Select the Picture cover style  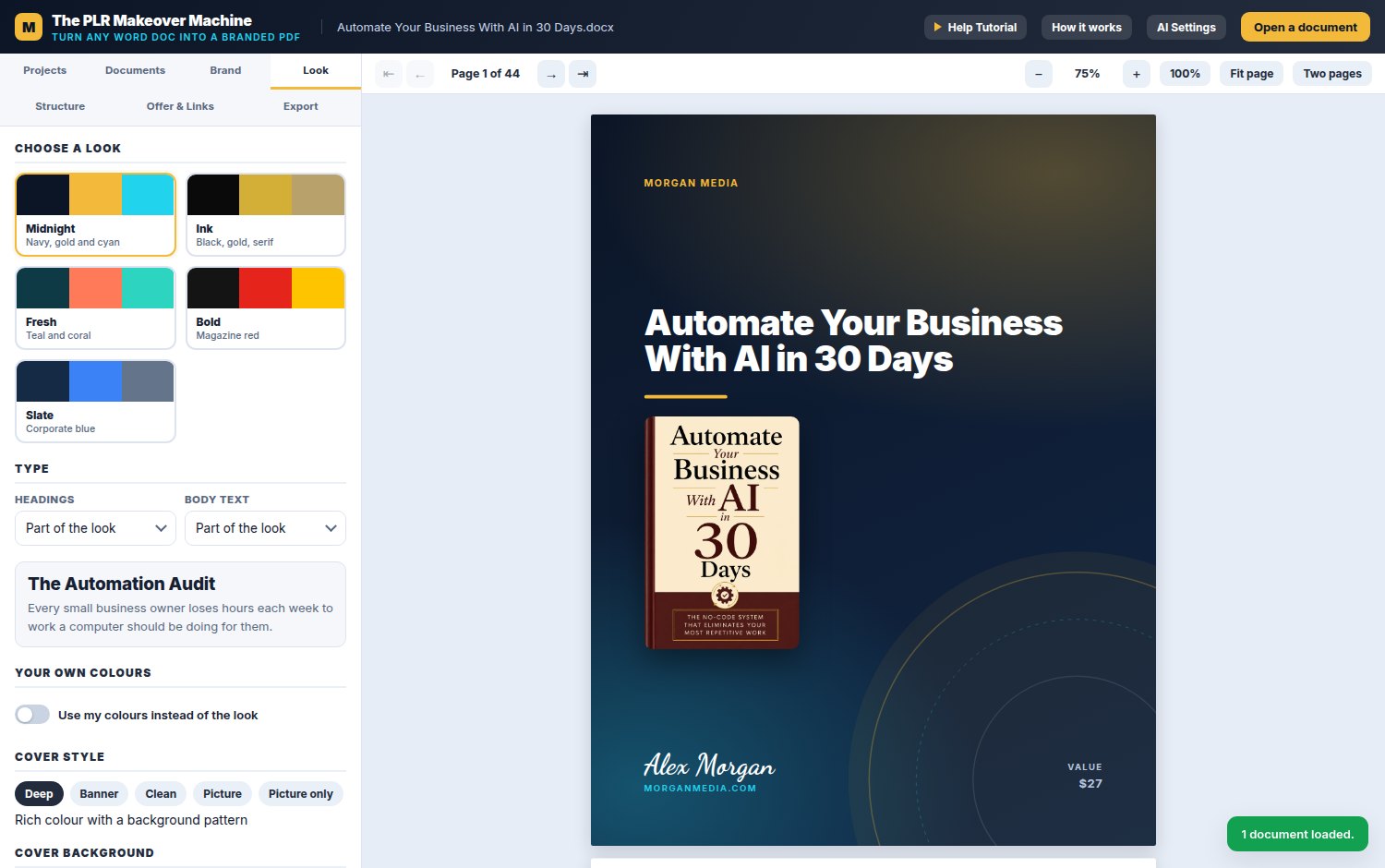click(x=223, y=793)
